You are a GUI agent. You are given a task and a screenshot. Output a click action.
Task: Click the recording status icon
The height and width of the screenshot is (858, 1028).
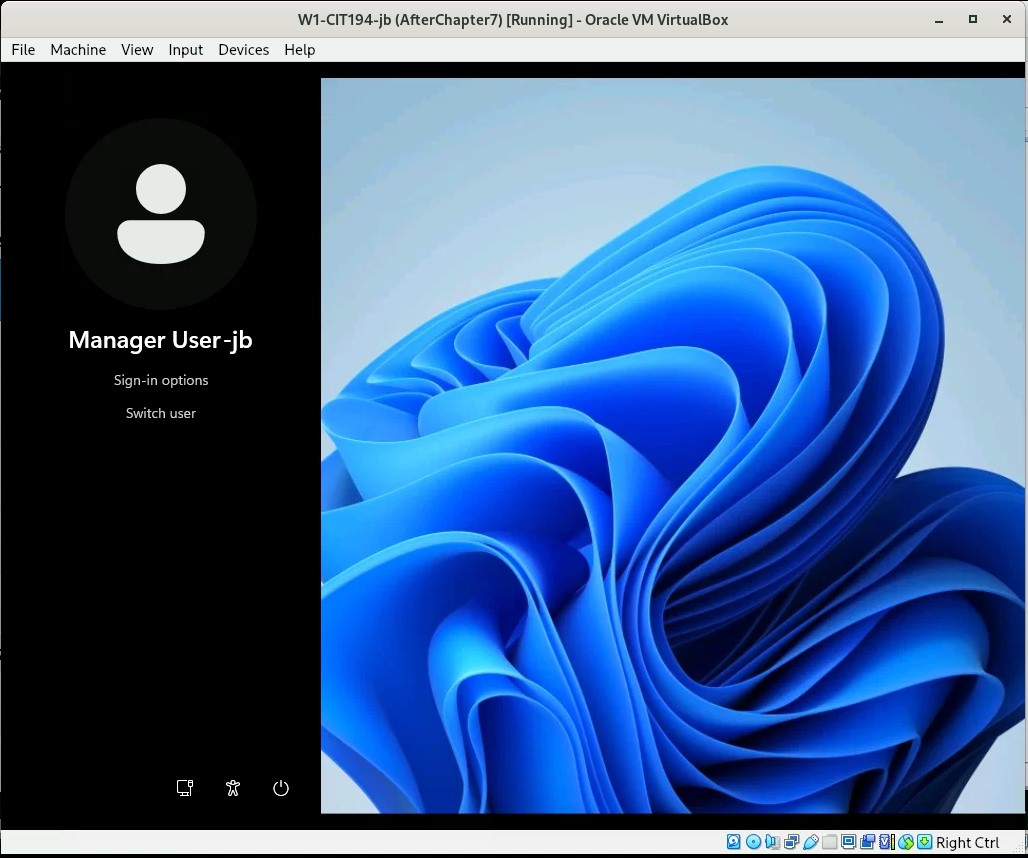(x=867, y=842)
